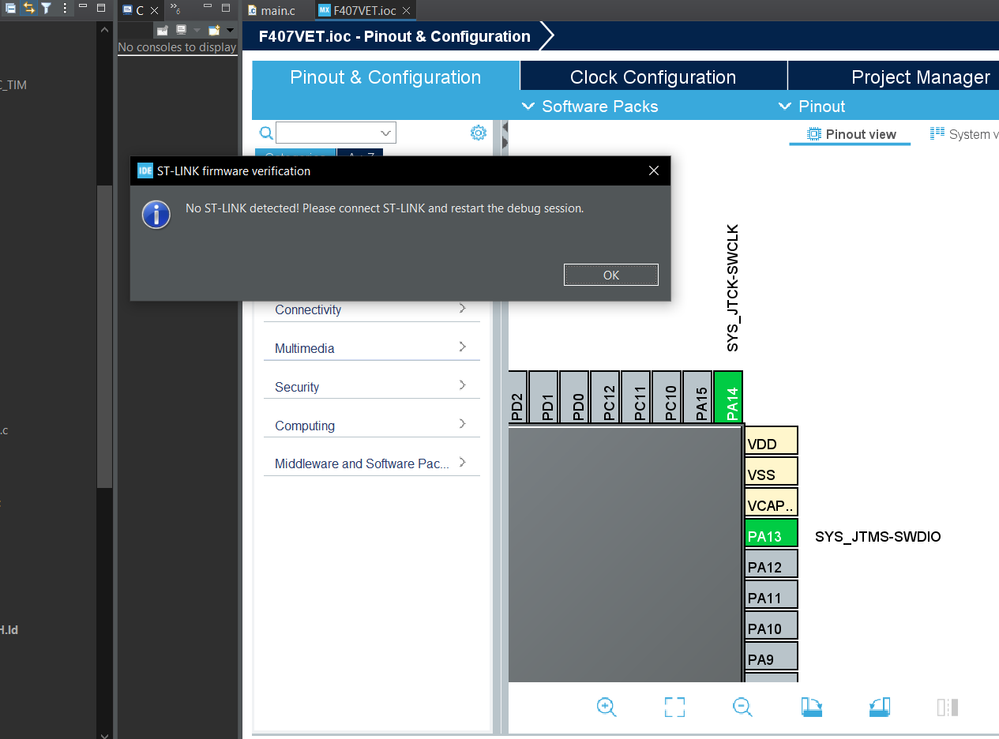Maximize the console view panel
The image size is (999, 739).
[x=226, y=8]
